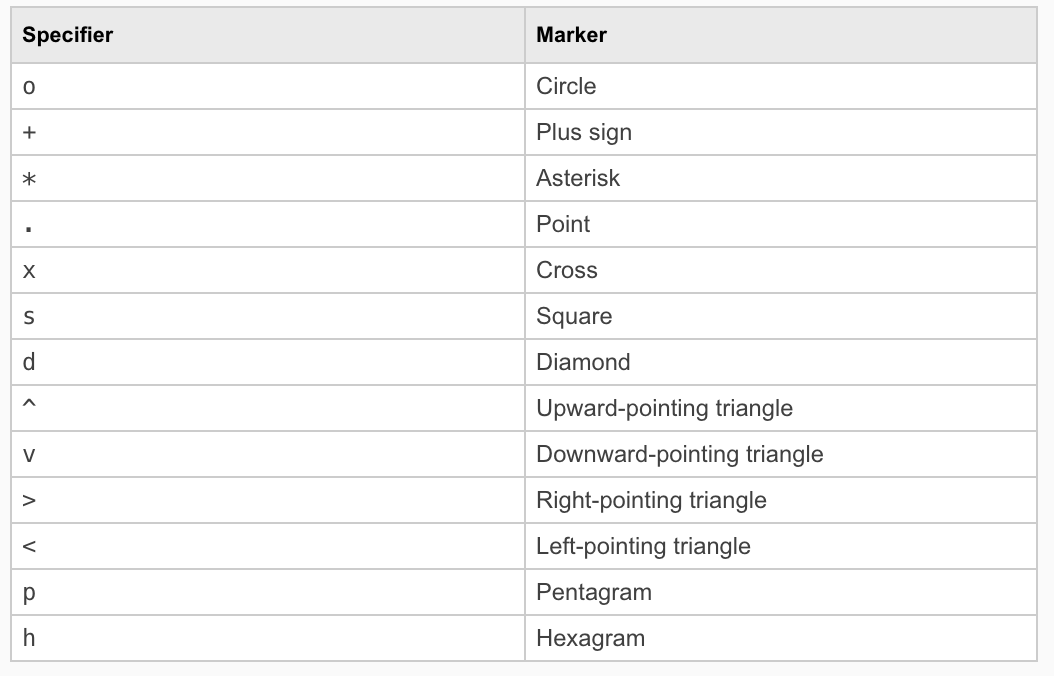Select the Cross marker cell
Image resolution: width=1054 pixels, height=676 pixels.
coord(567,270)
